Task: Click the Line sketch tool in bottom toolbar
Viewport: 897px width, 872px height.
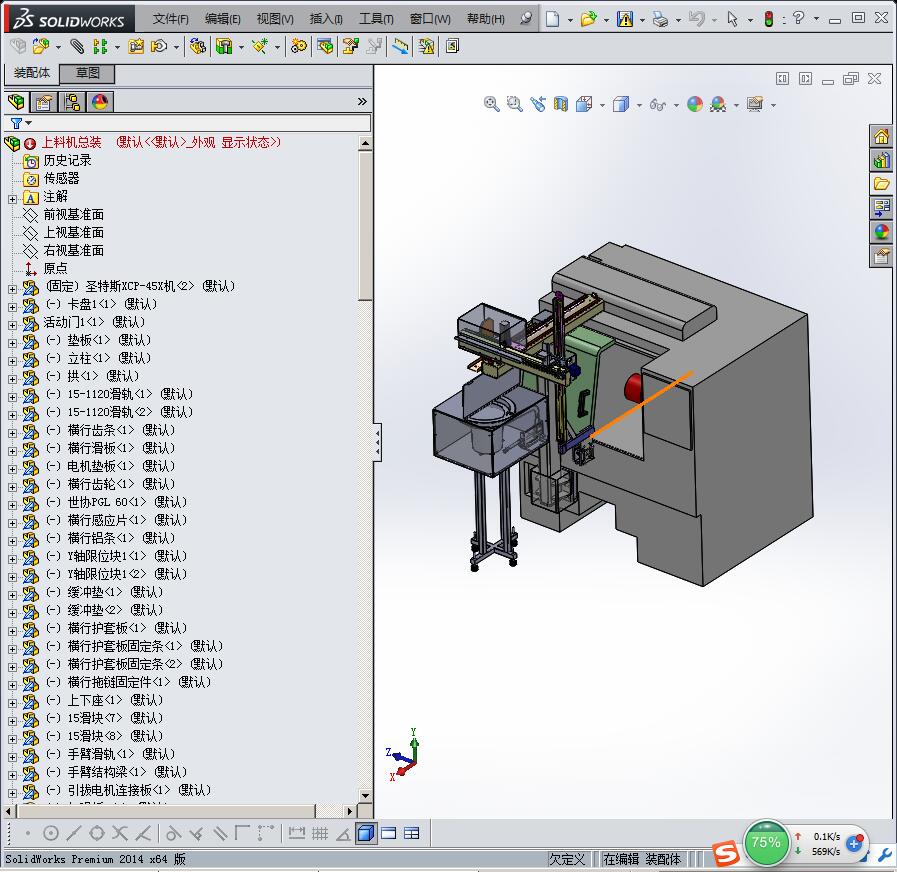Action: point(74,833)
